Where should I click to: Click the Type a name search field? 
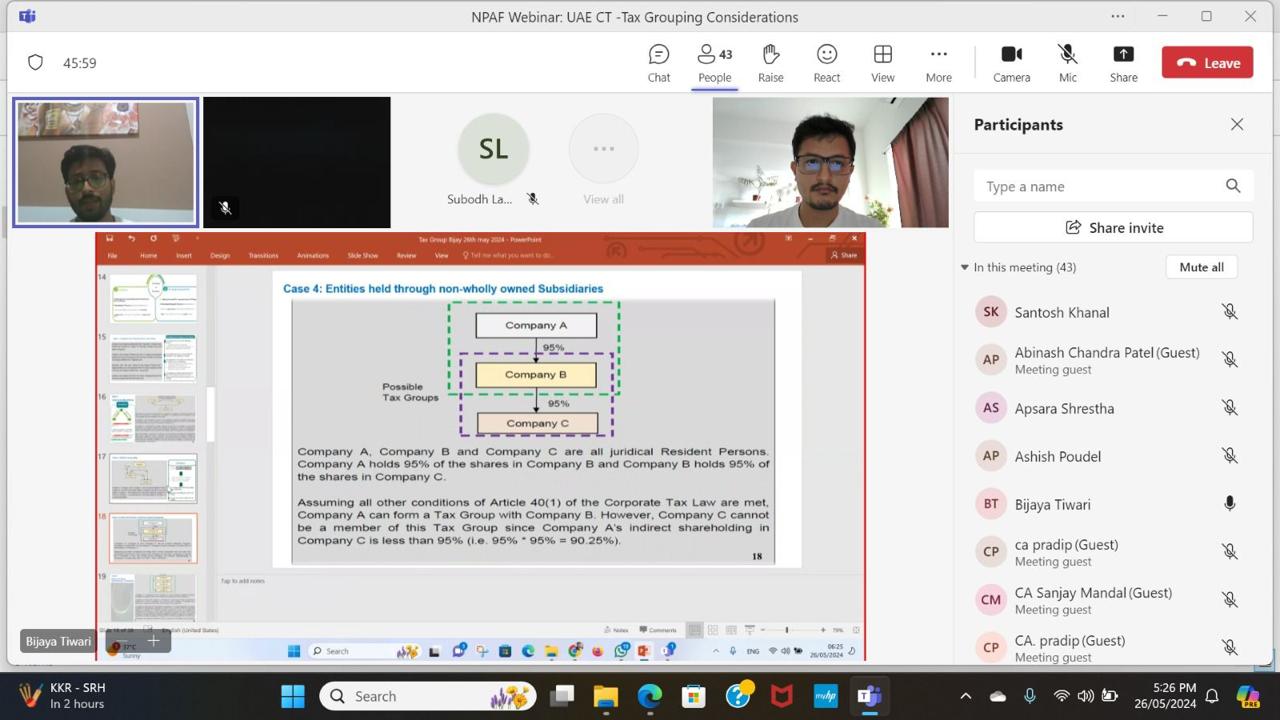tap(1100, 186)
